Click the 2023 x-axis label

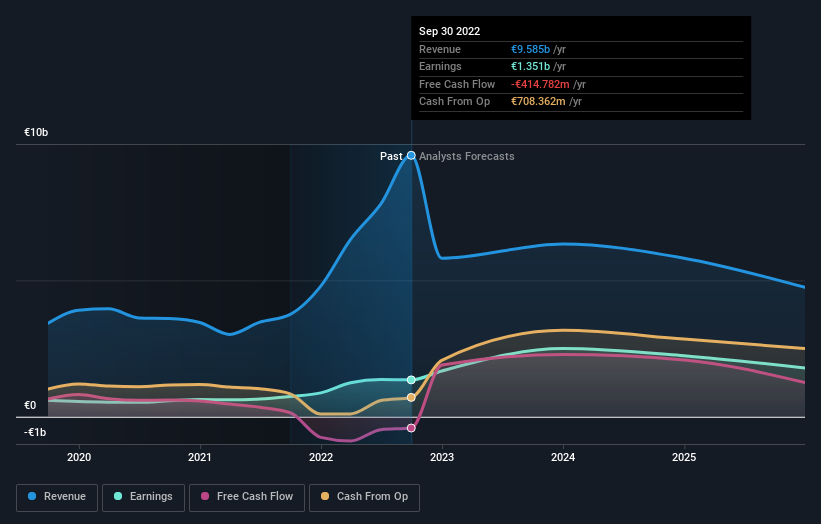point(442,457)
